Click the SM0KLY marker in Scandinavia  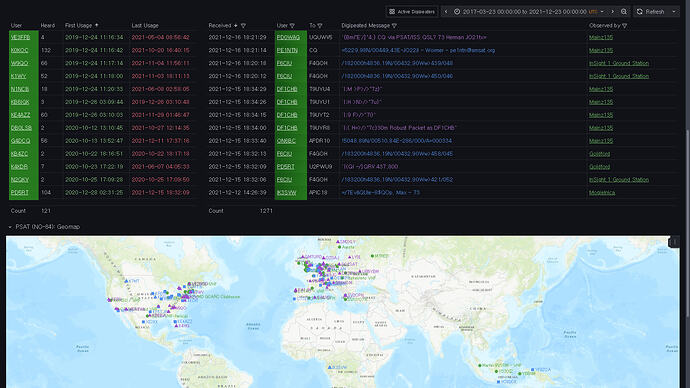pos(338,242)
